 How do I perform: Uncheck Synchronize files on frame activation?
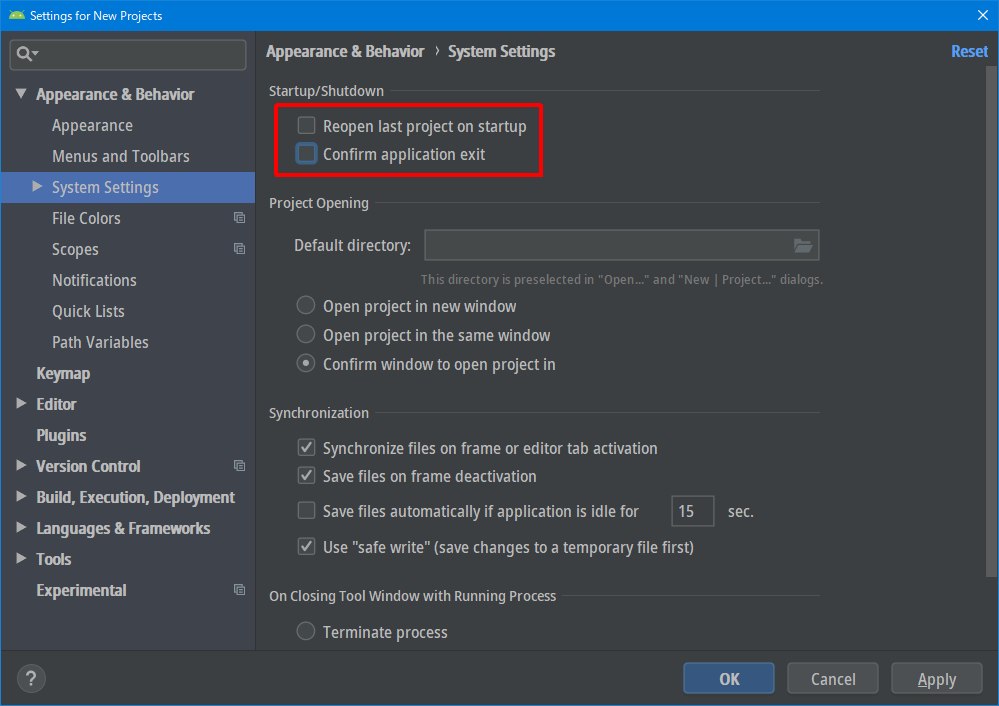click(306, 447)
